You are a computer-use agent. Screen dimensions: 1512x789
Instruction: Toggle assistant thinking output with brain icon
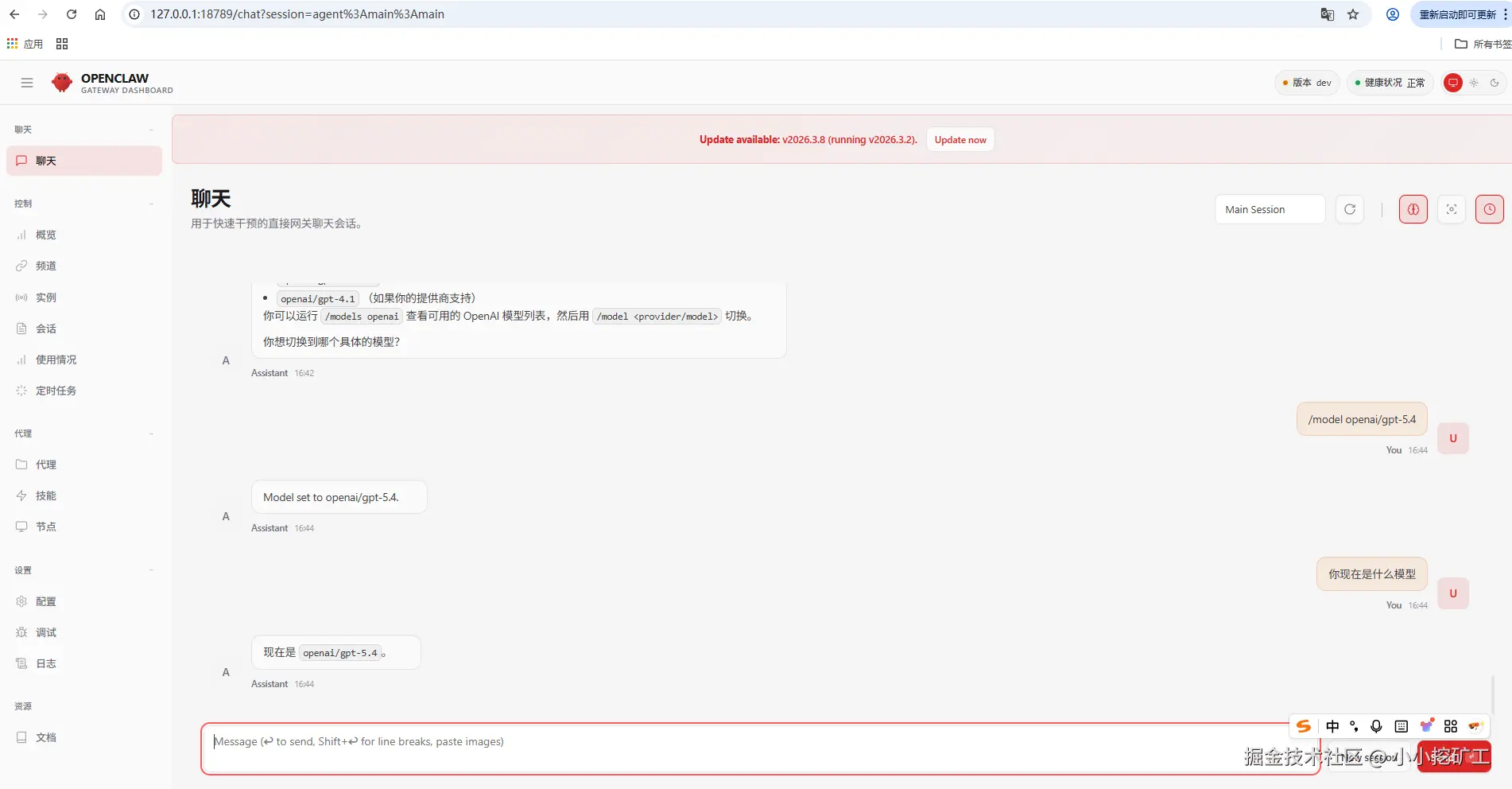pos(1413,209)
